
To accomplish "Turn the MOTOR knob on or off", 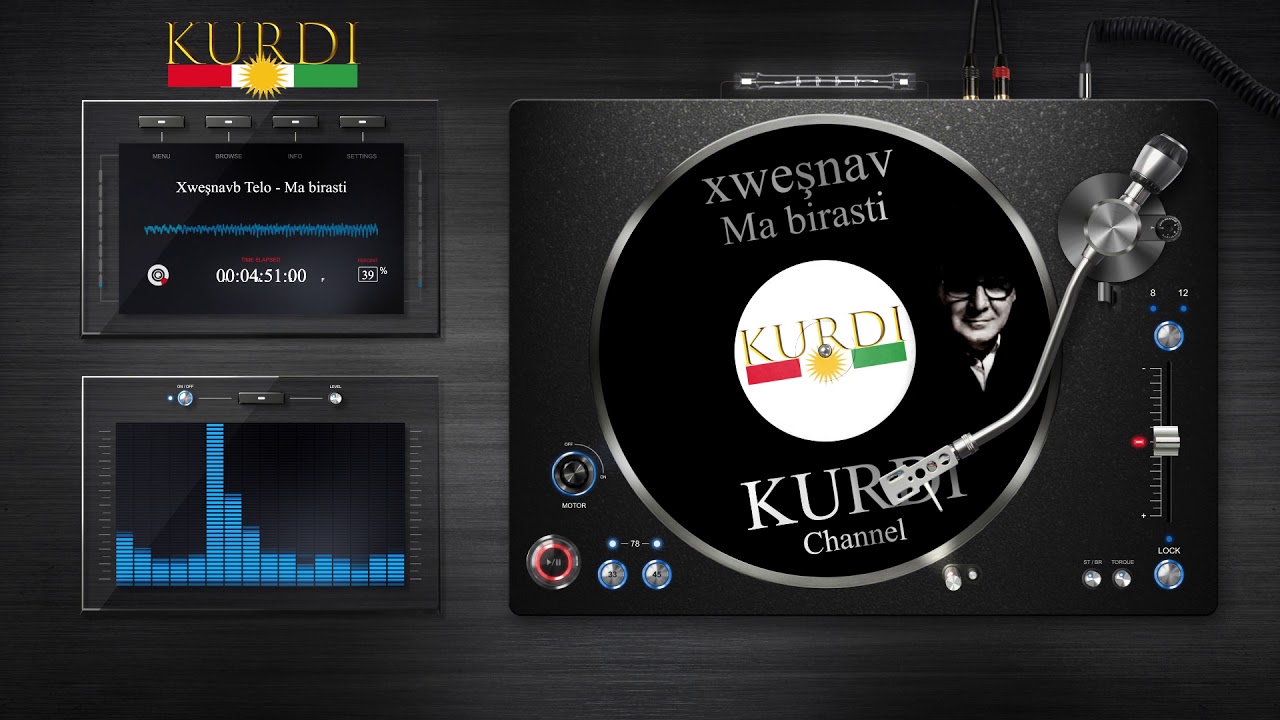I will (574, 473).
